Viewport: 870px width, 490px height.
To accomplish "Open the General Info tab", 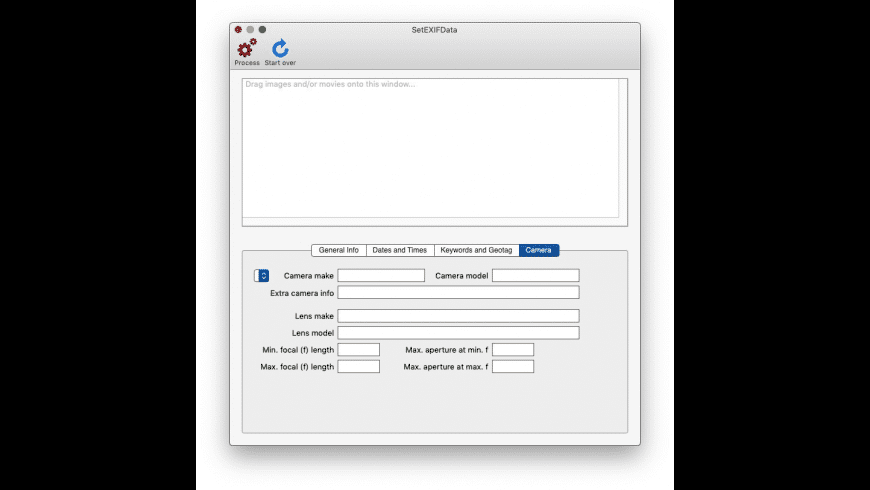I will 338,250.
